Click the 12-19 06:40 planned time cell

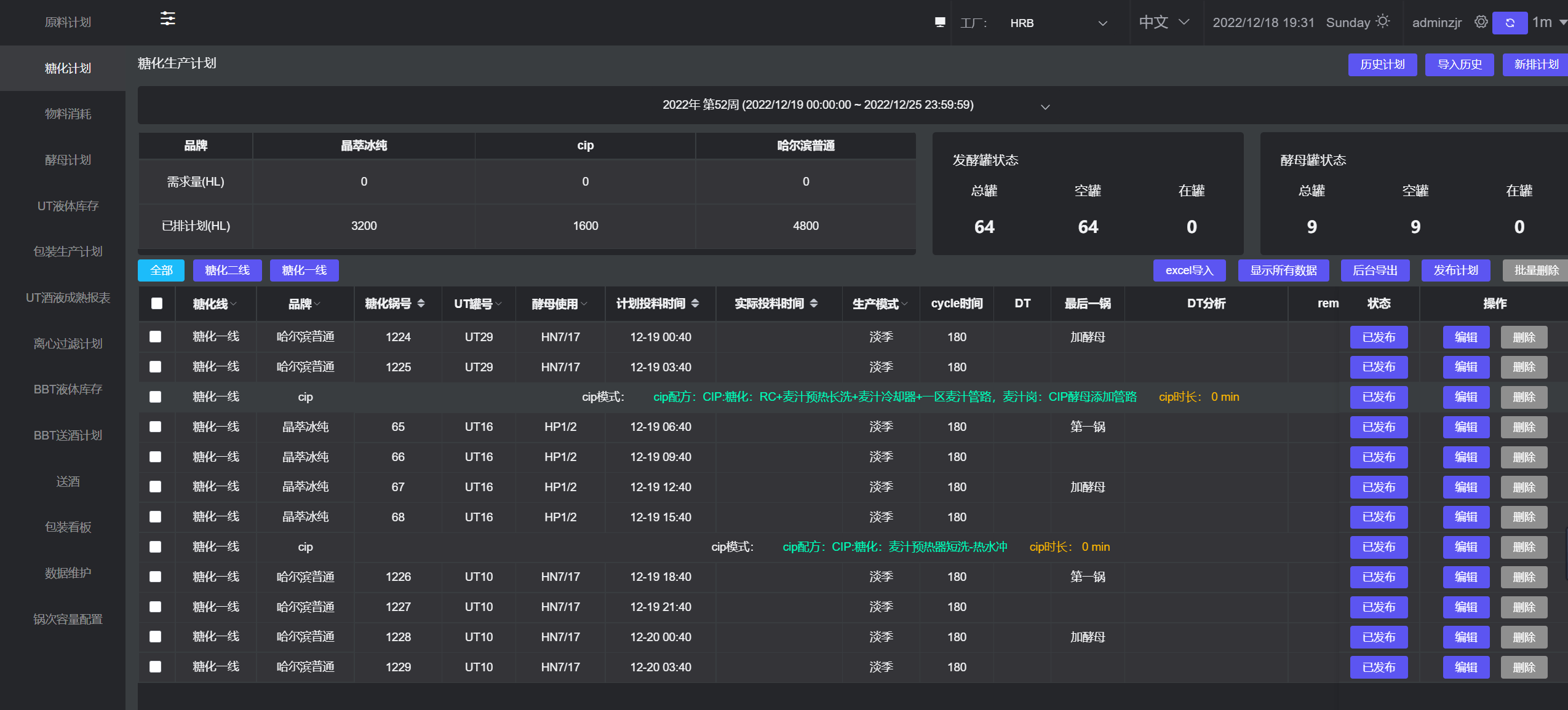click(661, 427)
